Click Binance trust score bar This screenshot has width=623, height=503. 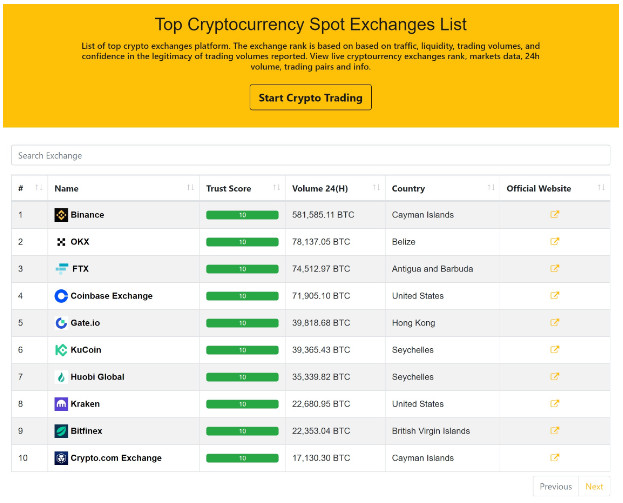(242, 215)
